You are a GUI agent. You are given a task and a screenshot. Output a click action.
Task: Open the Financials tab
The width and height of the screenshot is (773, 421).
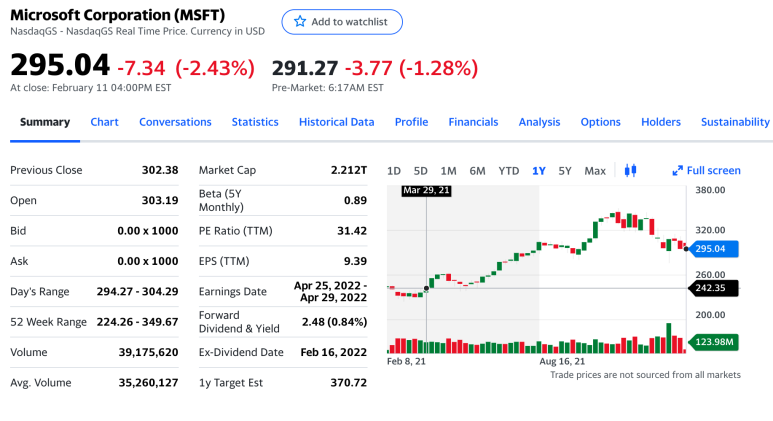pyautogui.click(x=473, y=122)
